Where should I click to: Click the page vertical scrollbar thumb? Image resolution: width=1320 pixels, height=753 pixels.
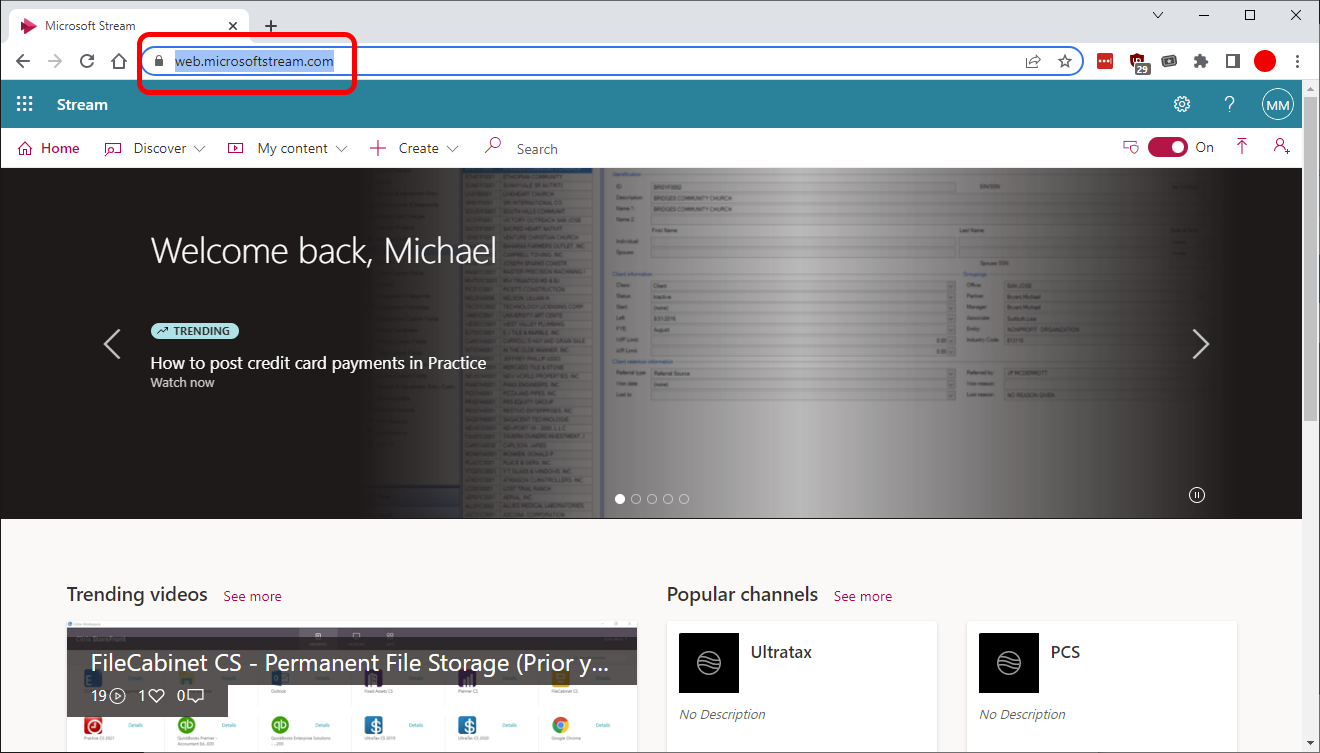click(1310, 260)
